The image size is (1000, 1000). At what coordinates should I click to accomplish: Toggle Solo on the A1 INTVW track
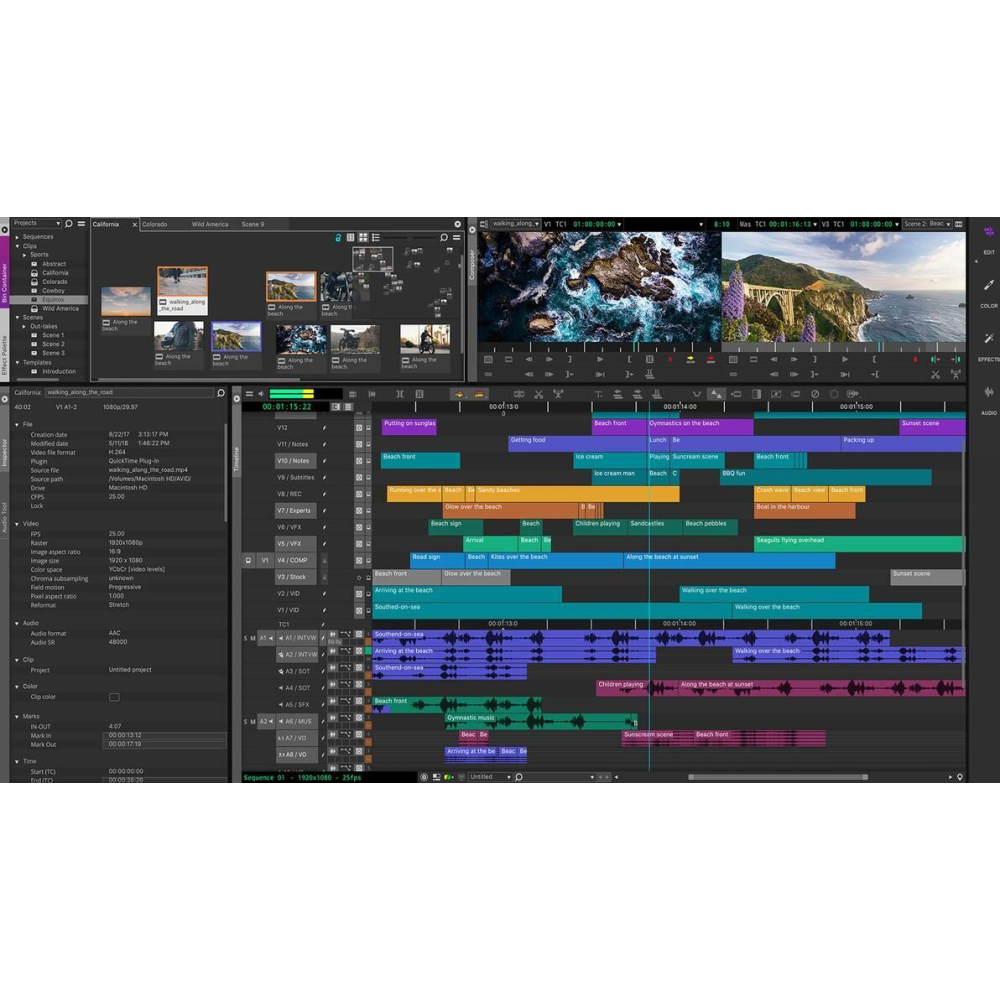click(245, 638)
